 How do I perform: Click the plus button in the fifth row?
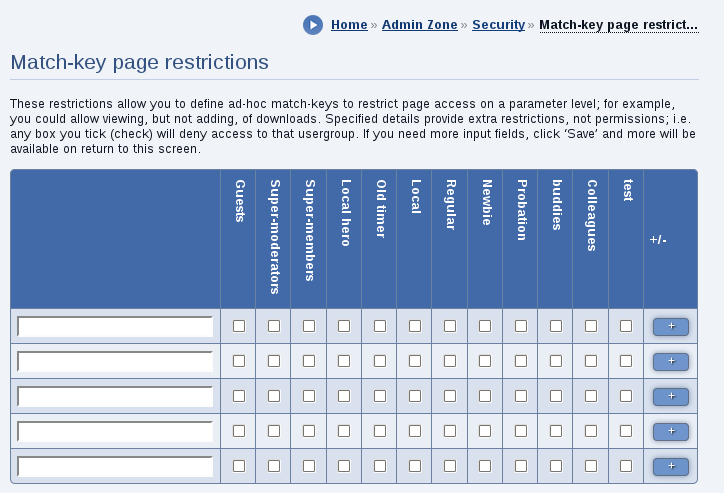click(671, 467)
